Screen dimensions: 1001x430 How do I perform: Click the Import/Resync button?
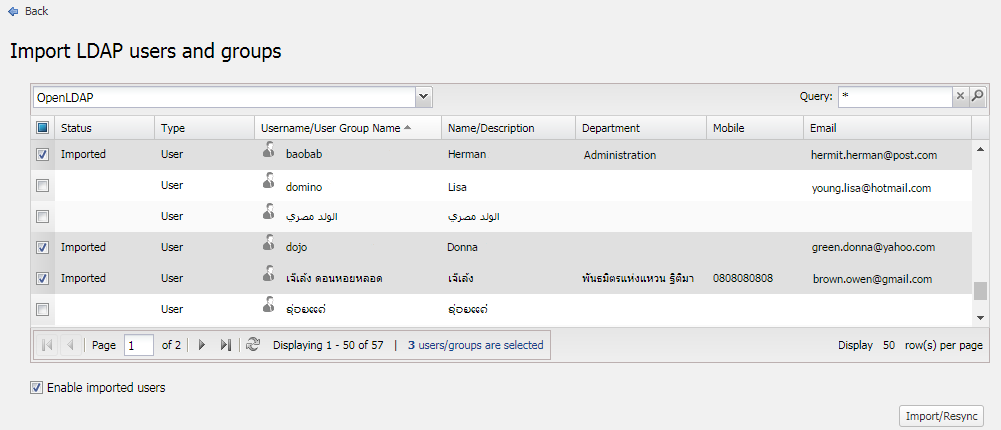940,416
